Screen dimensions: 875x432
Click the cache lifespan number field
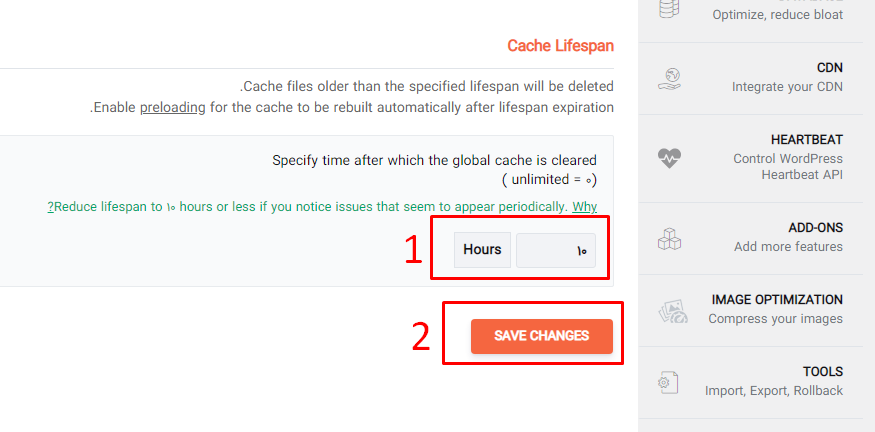point(556,250)
